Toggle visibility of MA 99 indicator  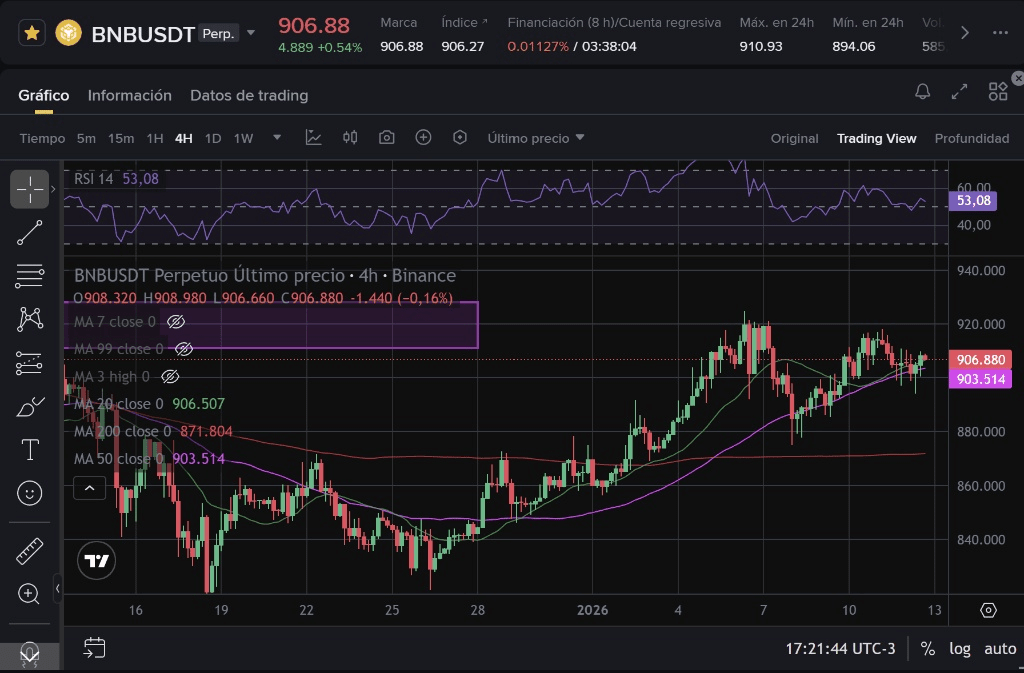click(x=183, y=349)
